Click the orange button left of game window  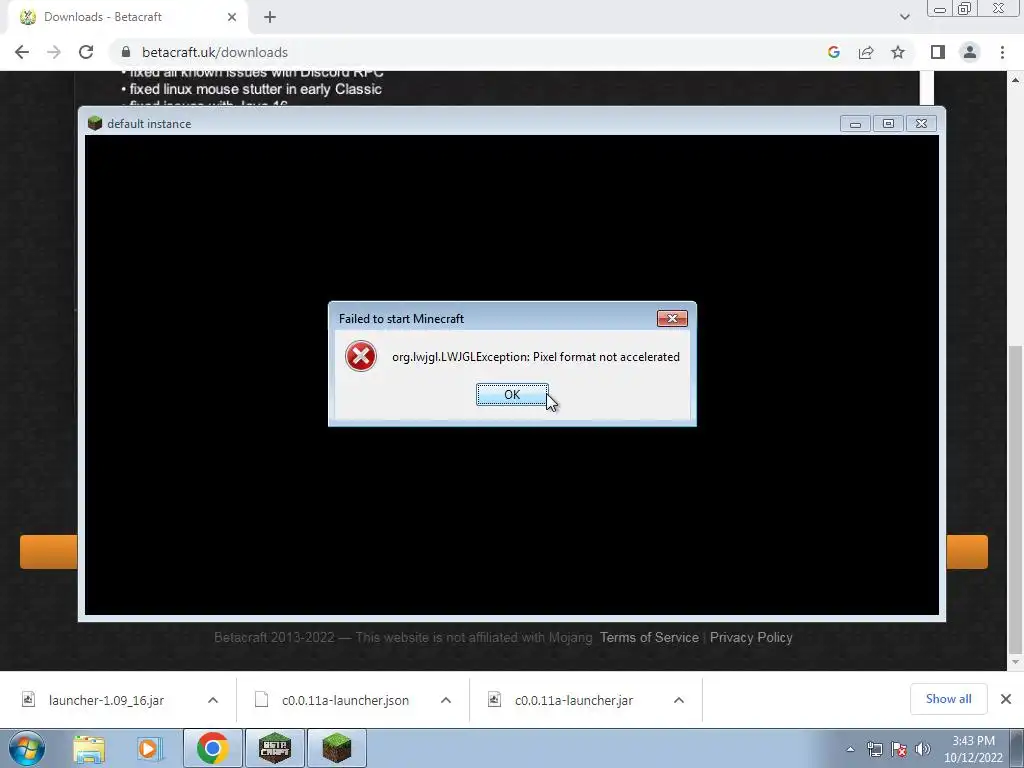(x=49, y=552)
